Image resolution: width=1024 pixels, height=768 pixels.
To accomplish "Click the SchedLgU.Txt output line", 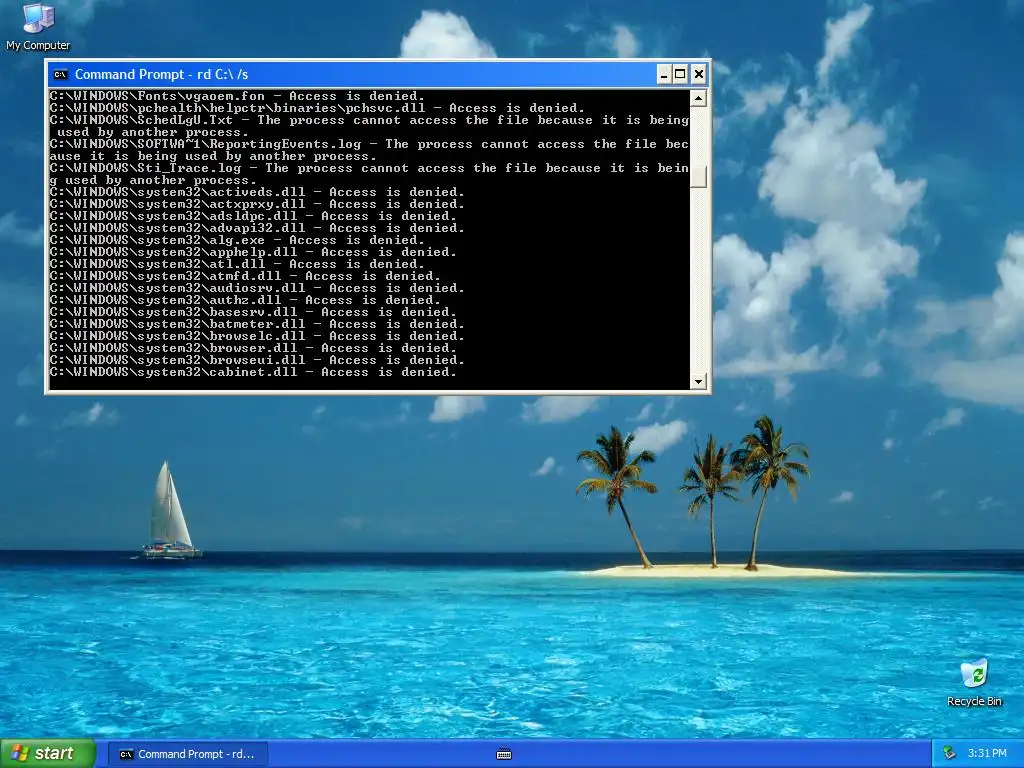I will [370, 126].
